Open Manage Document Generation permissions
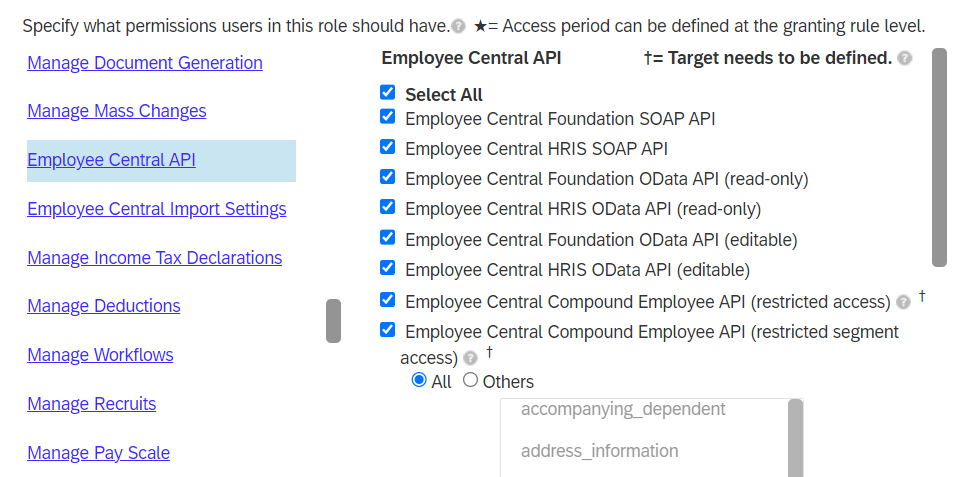970x477 pixels. (145, 63)
